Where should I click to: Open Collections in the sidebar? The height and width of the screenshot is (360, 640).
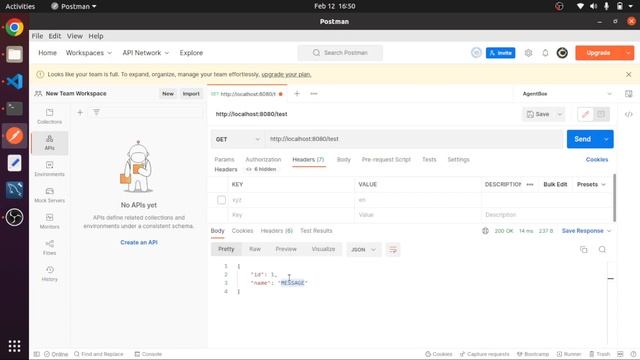[x=49, y=116]
